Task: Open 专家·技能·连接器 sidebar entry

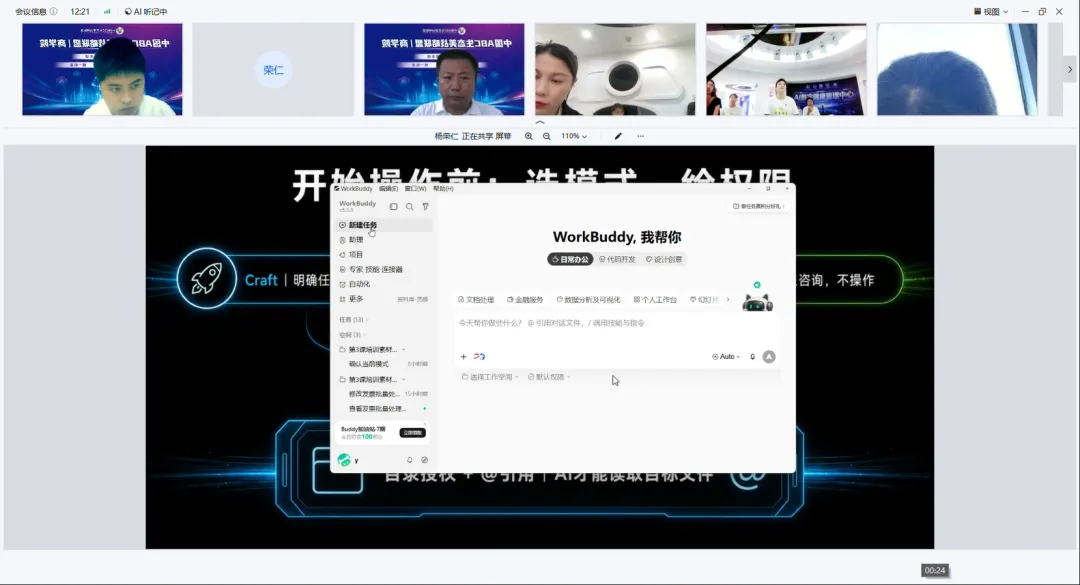Action: pyautogui.click(x=384, y=269)
